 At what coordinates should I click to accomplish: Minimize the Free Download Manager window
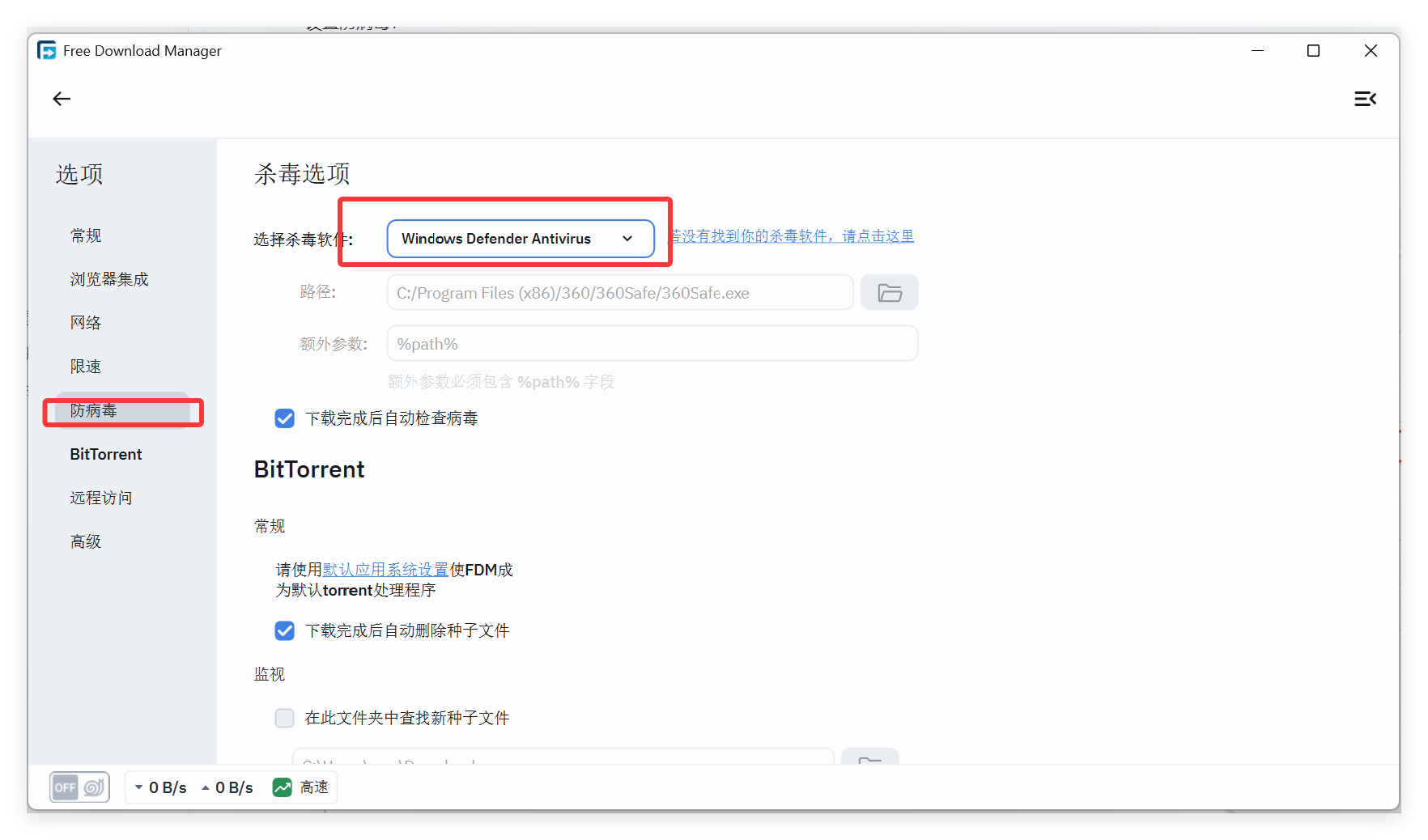[1257, 51]
